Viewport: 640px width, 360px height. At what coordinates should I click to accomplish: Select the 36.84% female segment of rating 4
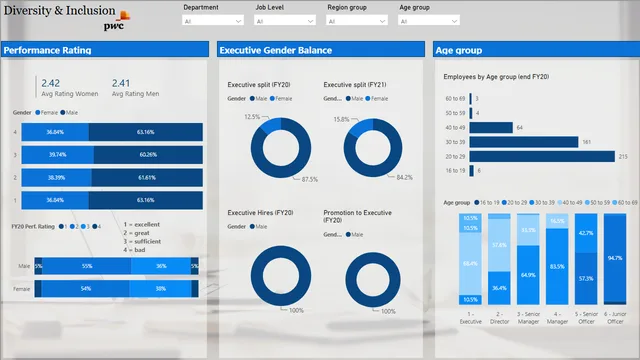tap(55, 132)
